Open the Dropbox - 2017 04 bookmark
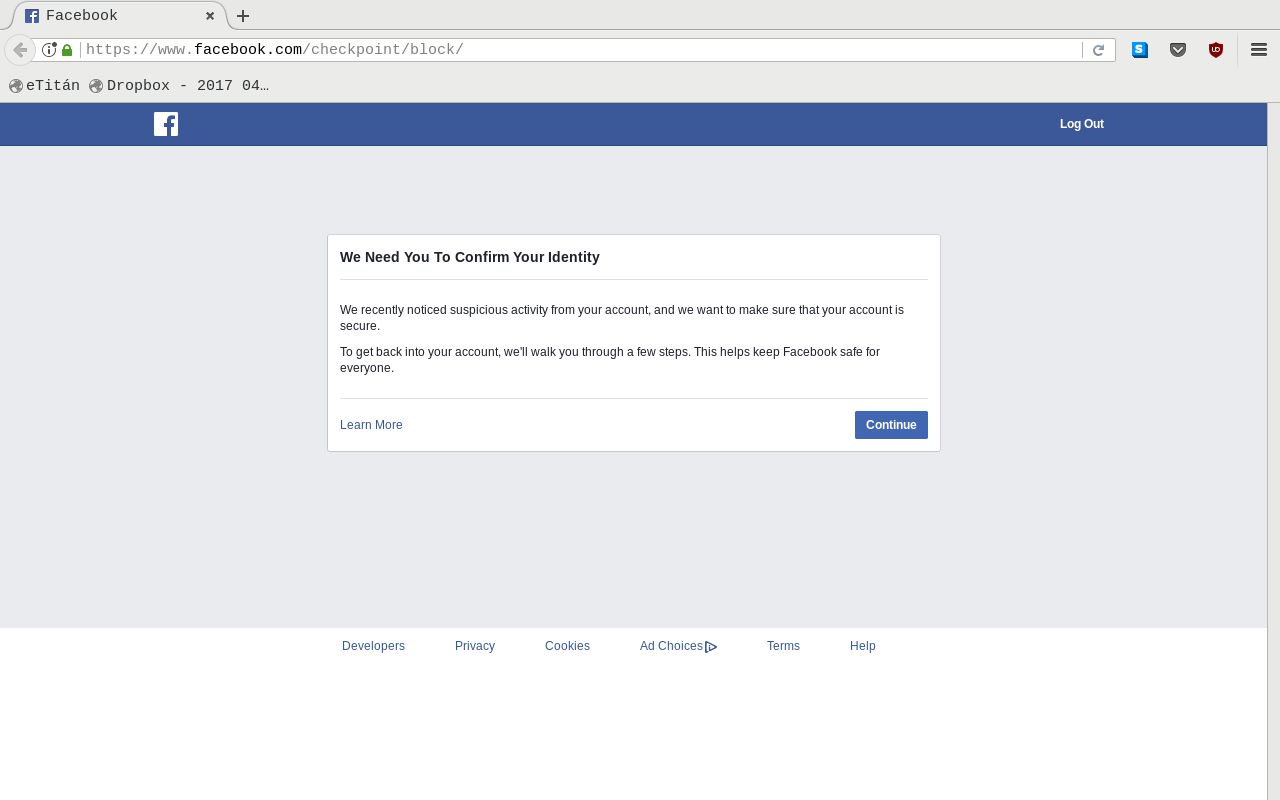The image size is (1280, 800). 179,86
